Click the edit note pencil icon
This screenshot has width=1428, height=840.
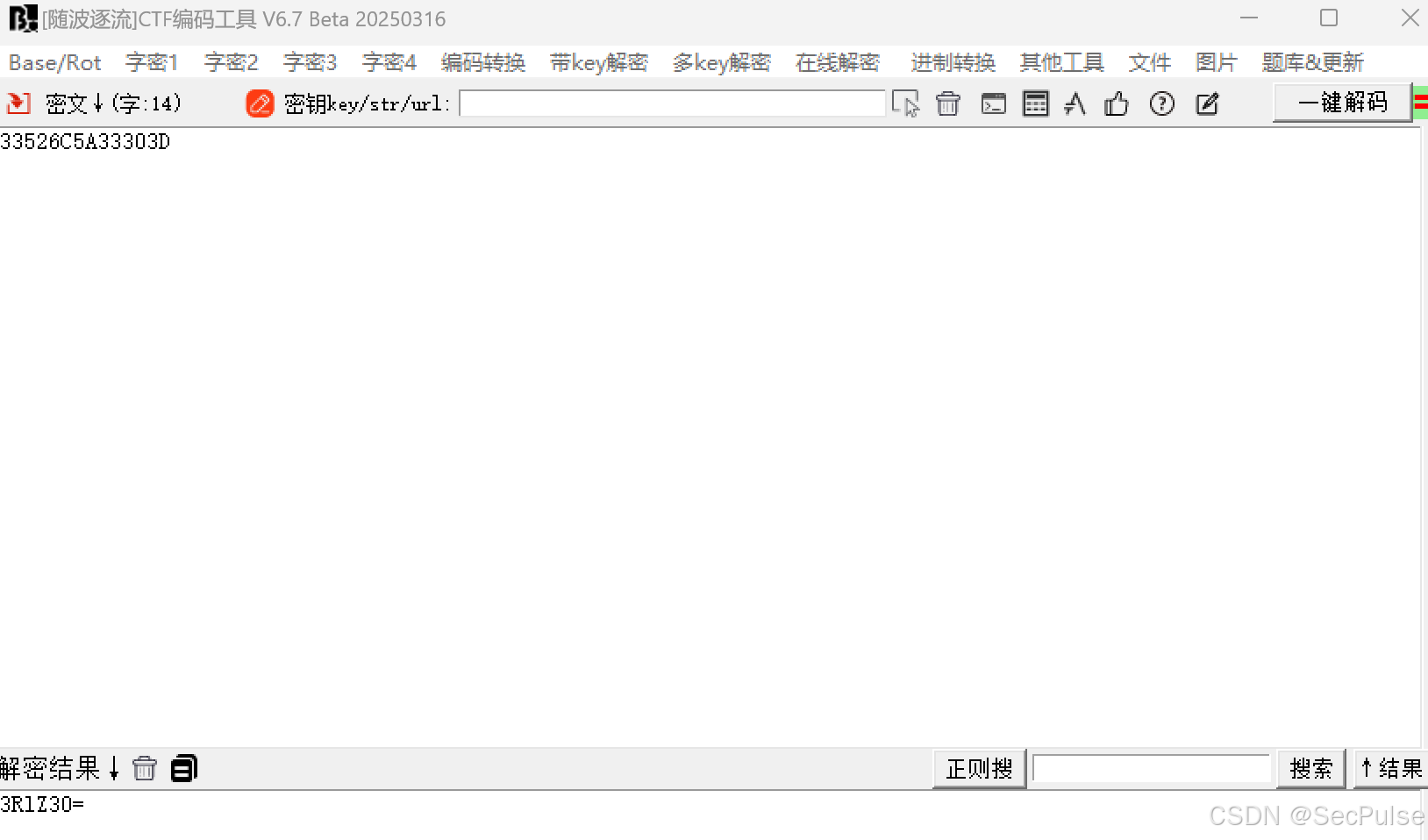[x=1208, y=103]
